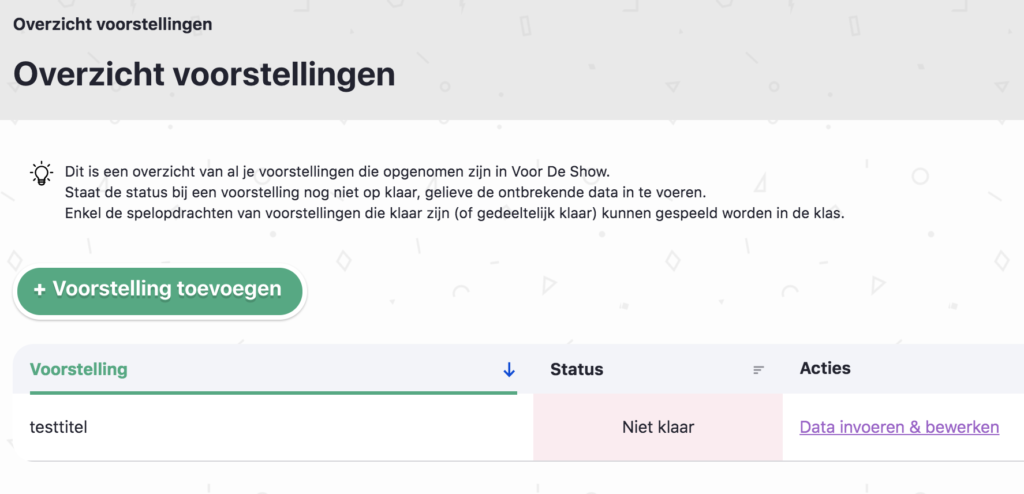Click the plus sign on the green button

(40, 289)
